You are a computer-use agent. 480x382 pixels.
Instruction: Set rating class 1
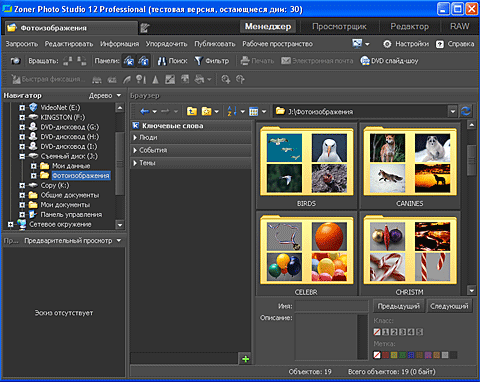tap(386, 332)
